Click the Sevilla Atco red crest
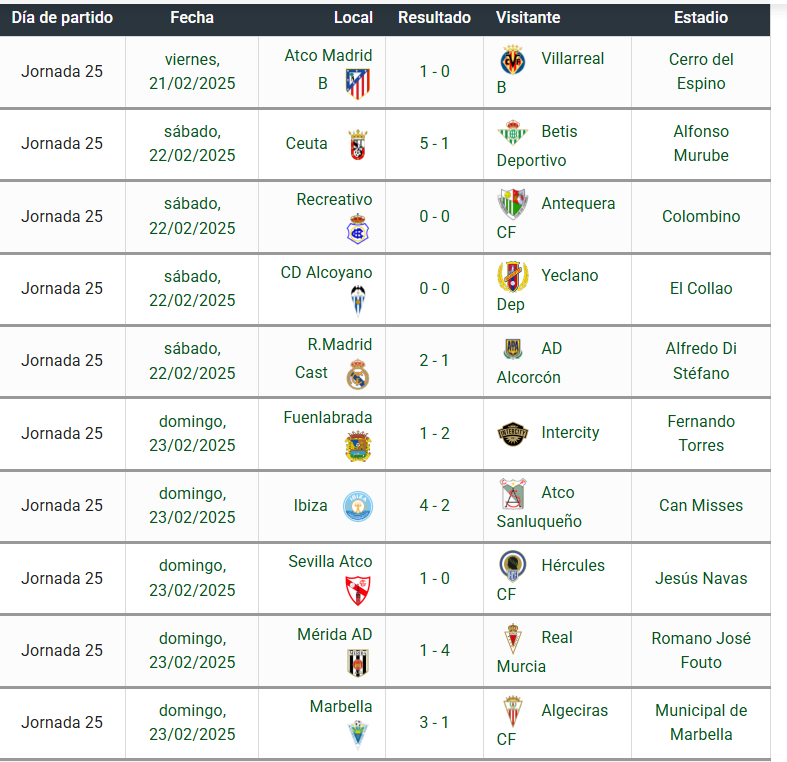Screen dimensions: 787x762 click(358, 591)
